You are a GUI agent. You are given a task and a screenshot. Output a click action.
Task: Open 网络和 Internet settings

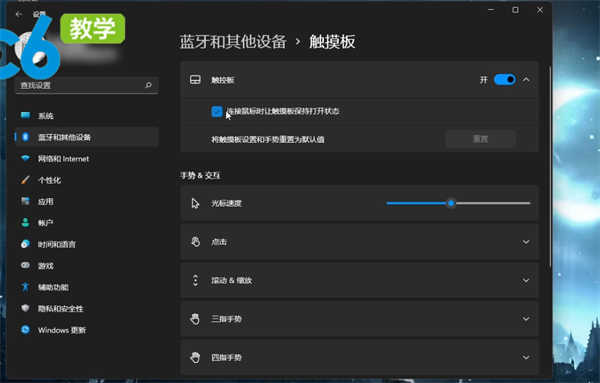(x=86, y=158)
